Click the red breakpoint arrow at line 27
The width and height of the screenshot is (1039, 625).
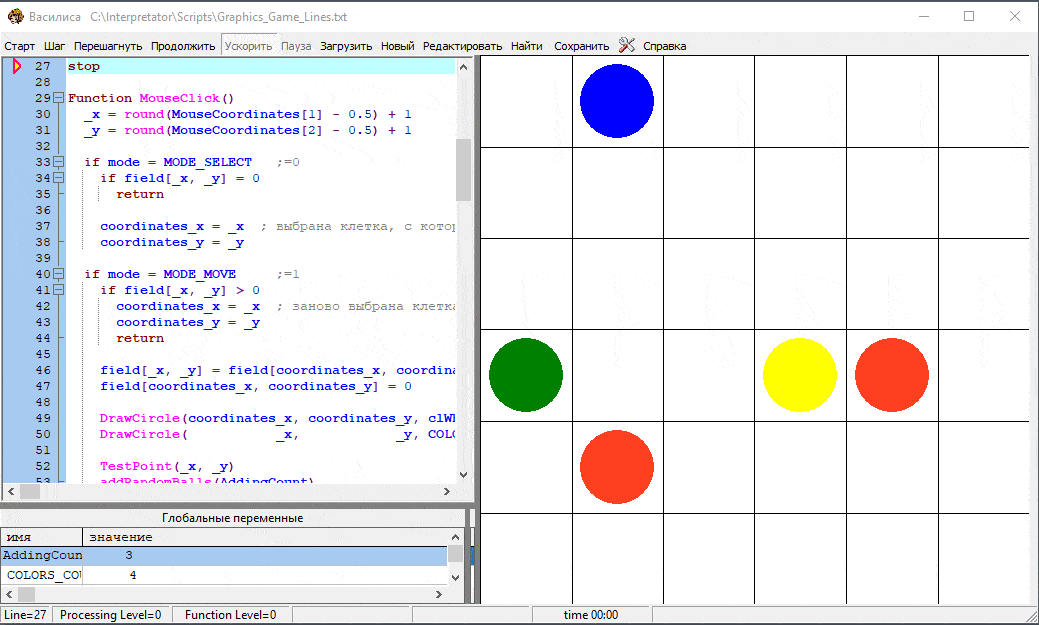[x=17, y=66]
